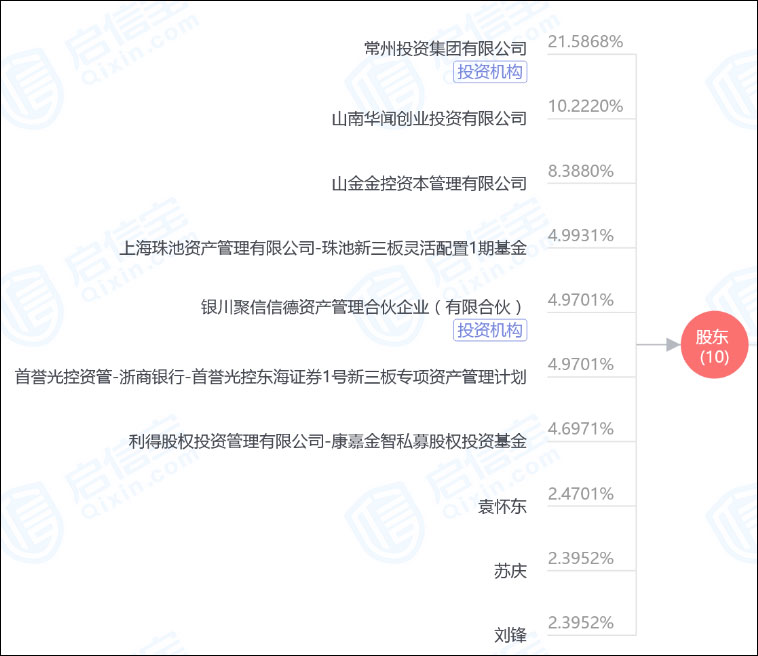Select the 21.5868% share value
758x656 pixels.
(x=585, y=42)
